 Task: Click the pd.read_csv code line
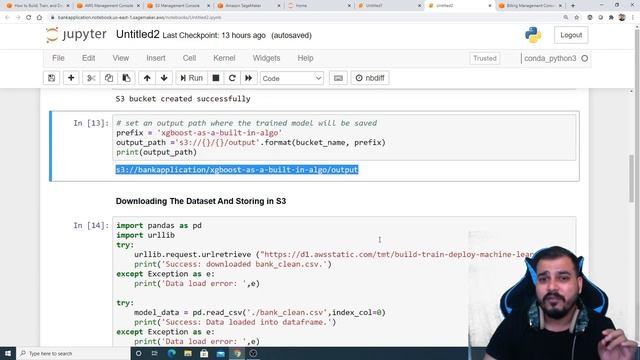260,312
